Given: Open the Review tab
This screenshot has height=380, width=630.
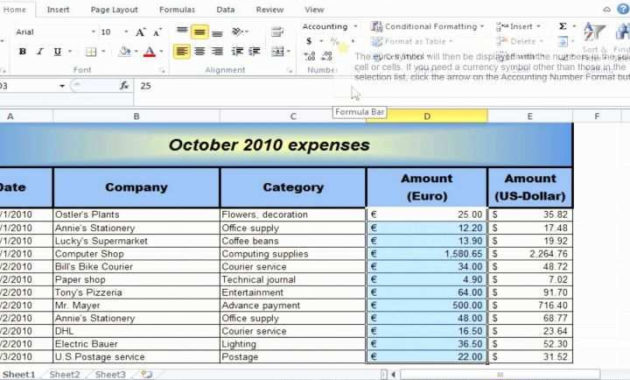Looking at the screenshot, I should pyautogui.click(x=270, y=10).
